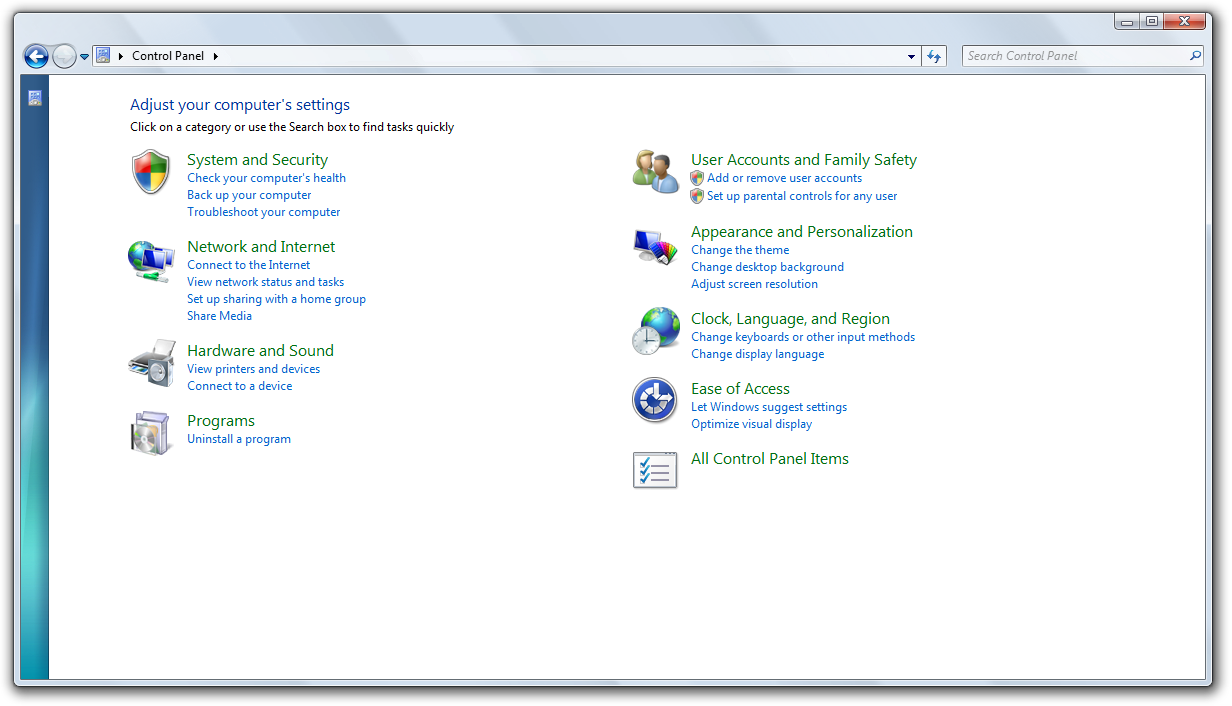Open View printers and devices
1232x706 pixels.
point(253,369)
